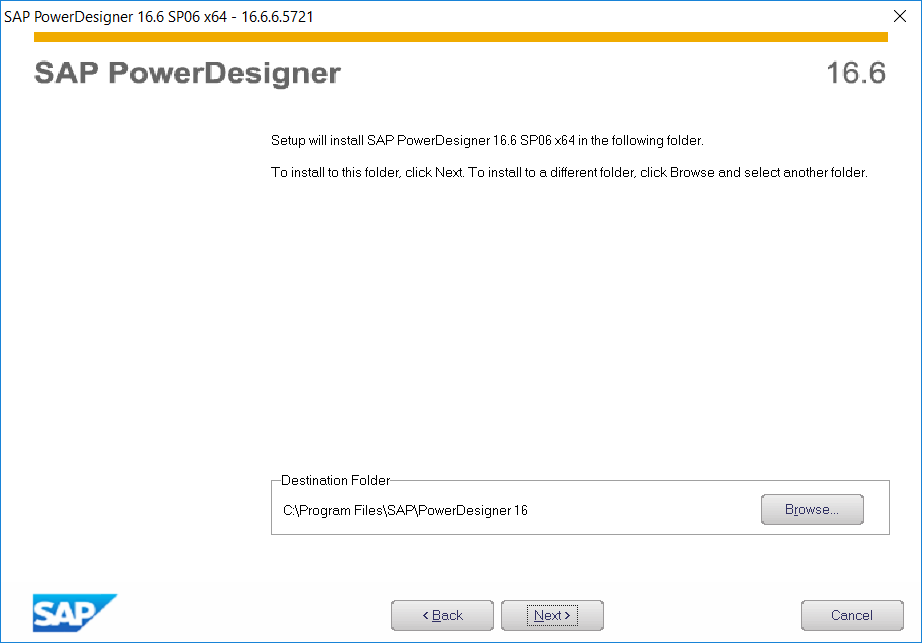
Task: Click the window title 'SAP PowerDesigner 16.6 SP06 x64 - 16.6.6.5721'
Action: point(159,17)
